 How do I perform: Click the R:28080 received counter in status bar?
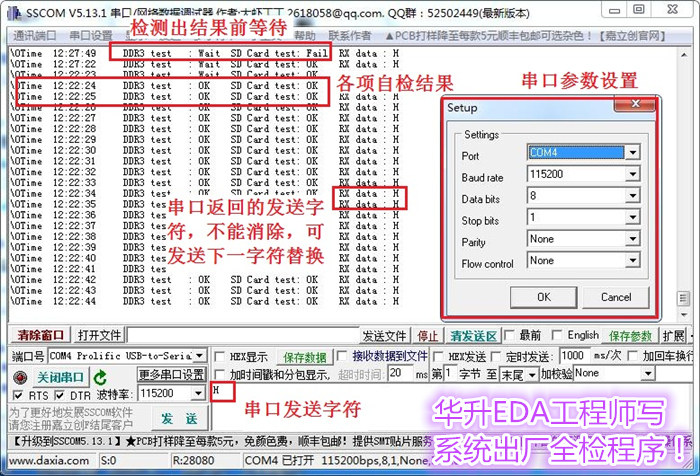(193, 460)
